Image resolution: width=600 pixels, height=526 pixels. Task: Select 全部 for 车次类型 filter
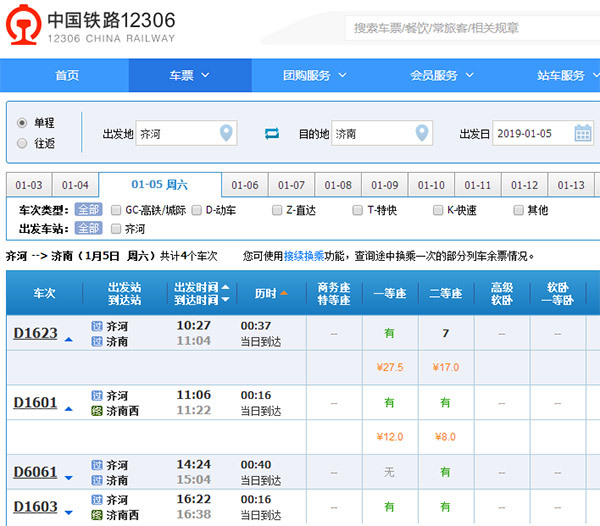pyautogui.click(x=88, y=210)
